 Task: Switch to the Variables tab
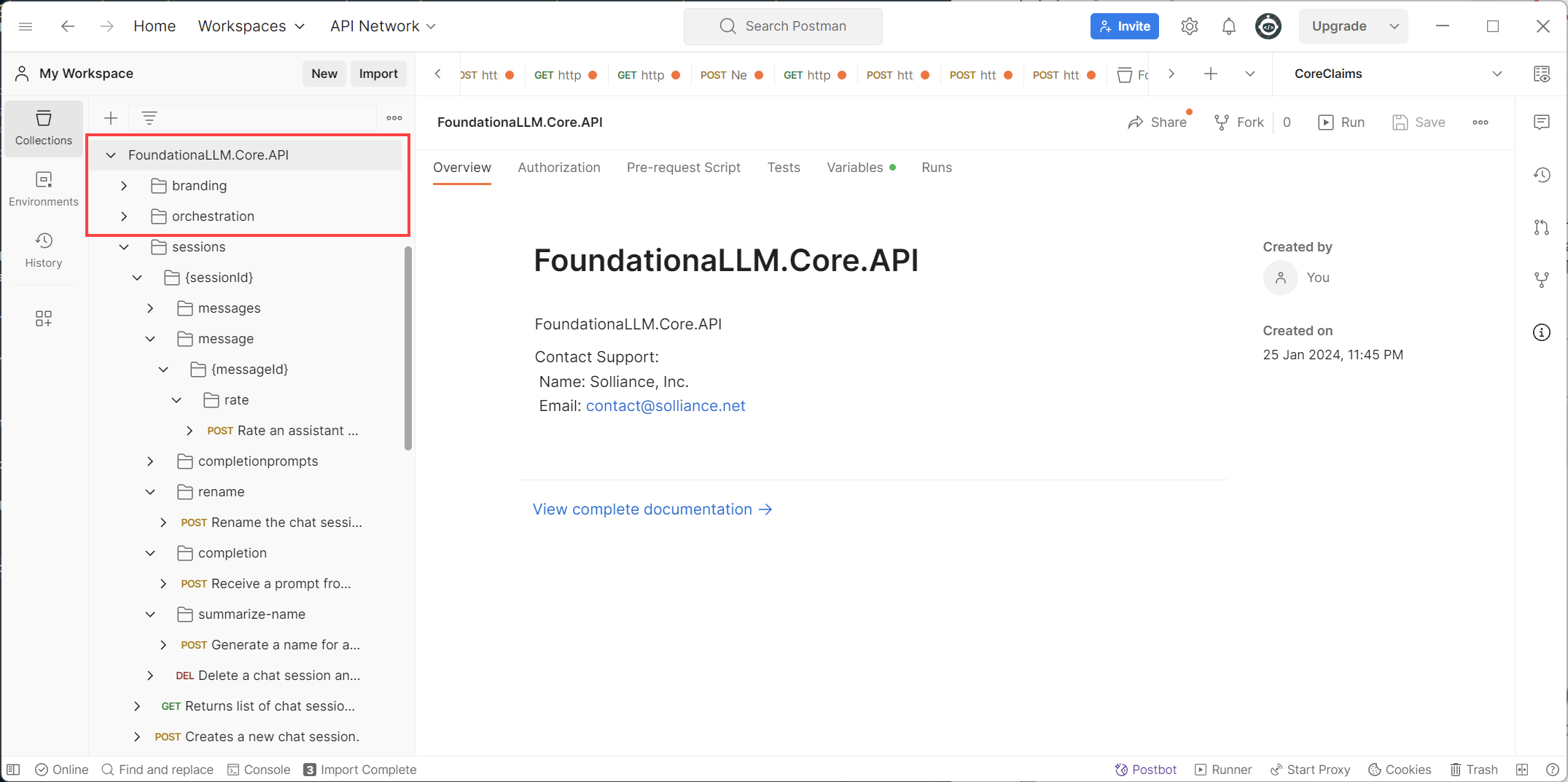pyautogui.click(x=862, y=168)
